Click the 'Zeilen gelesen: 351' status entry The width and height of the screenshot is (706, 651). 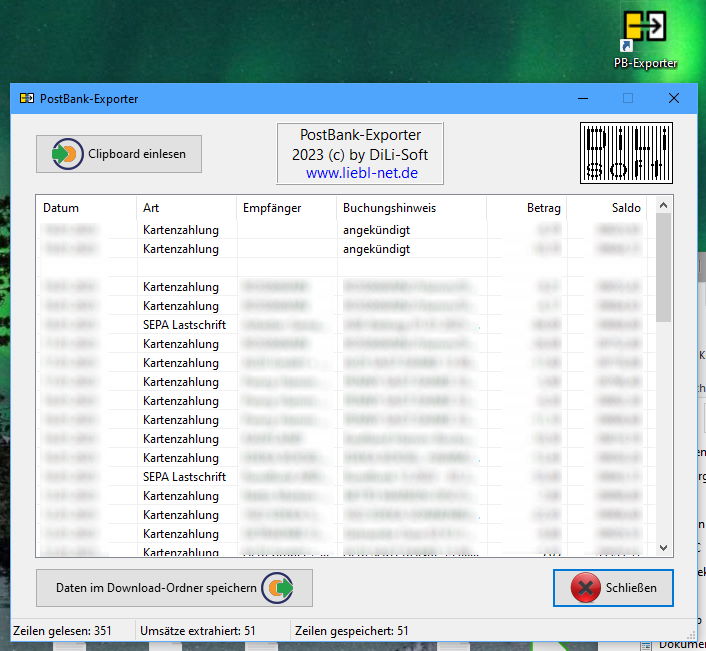pyautogui.click(x=62, y=631)
